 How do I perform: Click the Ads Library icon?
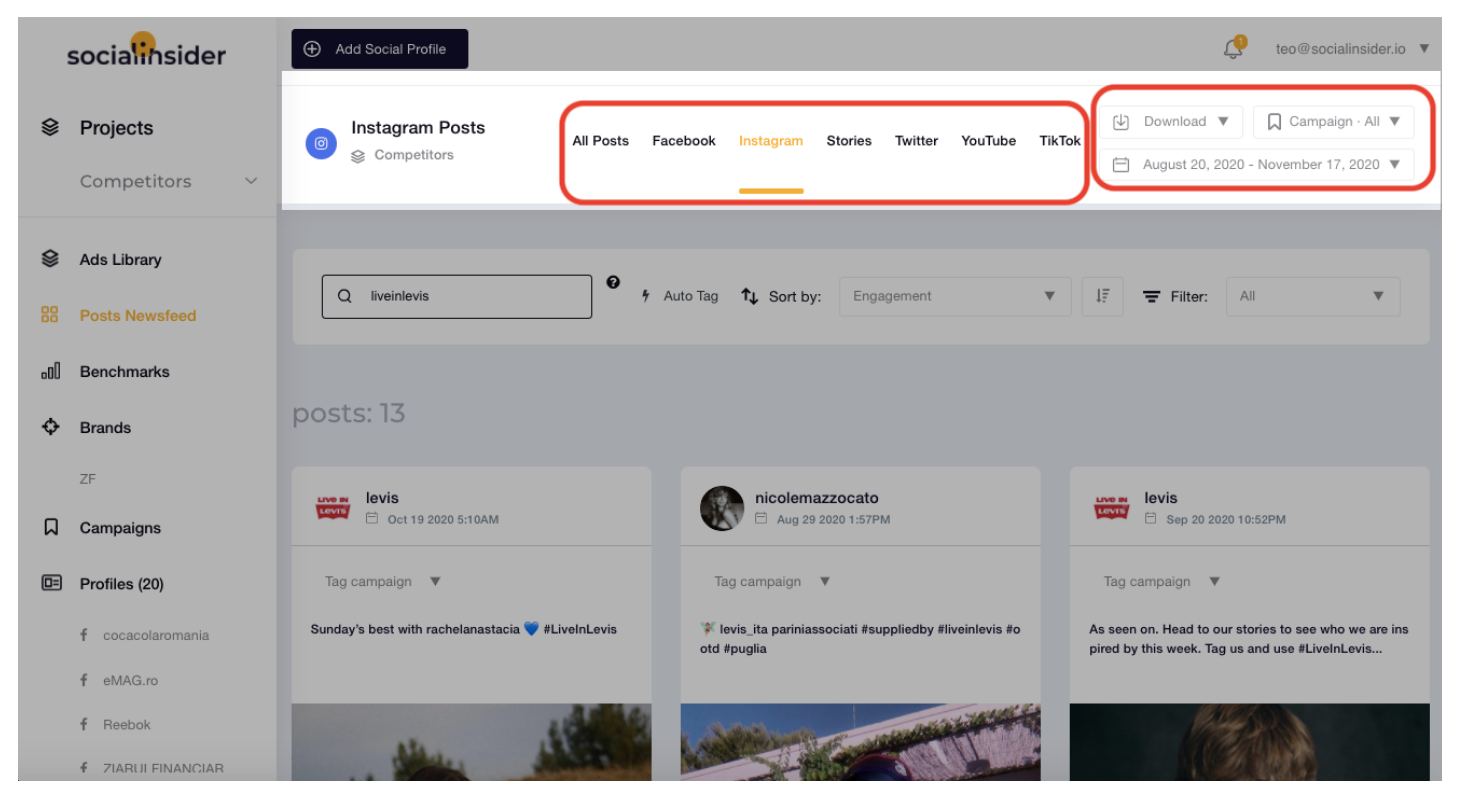pos(50,259)
